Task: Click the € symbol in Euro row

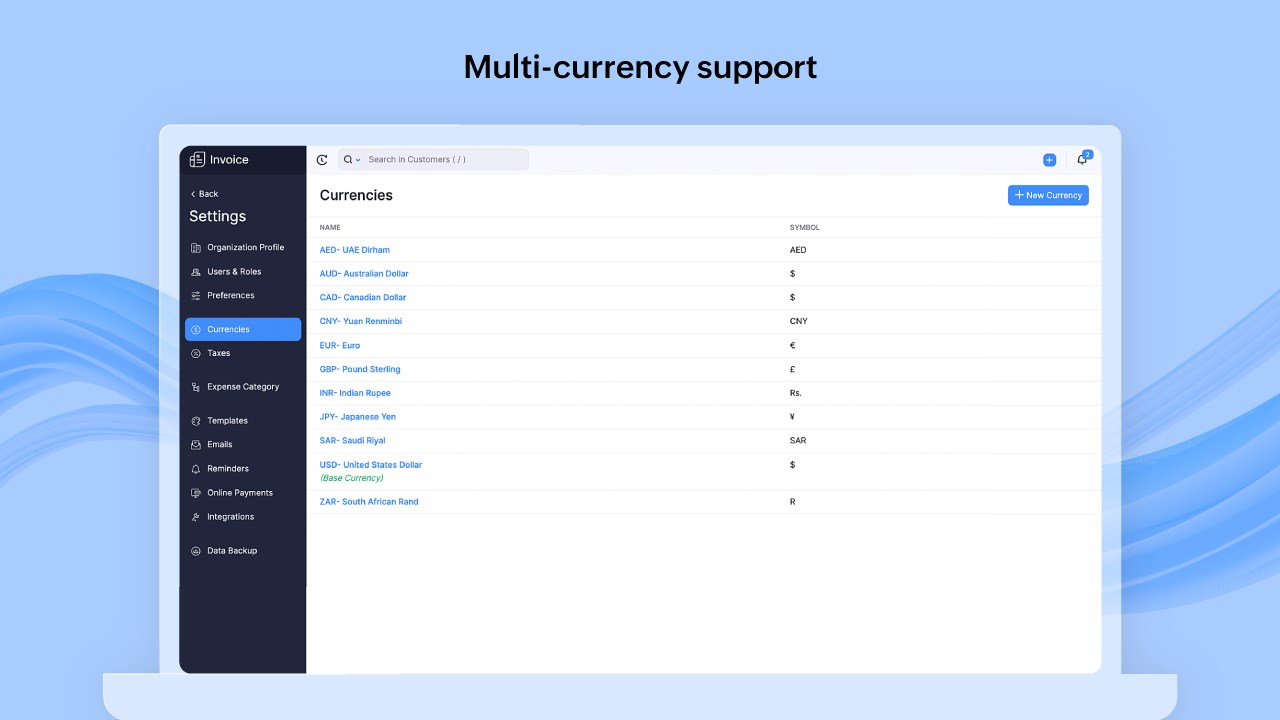Action: (793, 346)
